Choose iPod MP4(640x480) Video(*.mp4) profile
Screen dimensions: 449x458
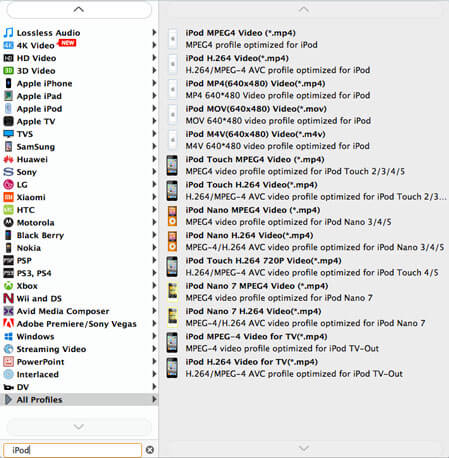[x=304, y=89]
